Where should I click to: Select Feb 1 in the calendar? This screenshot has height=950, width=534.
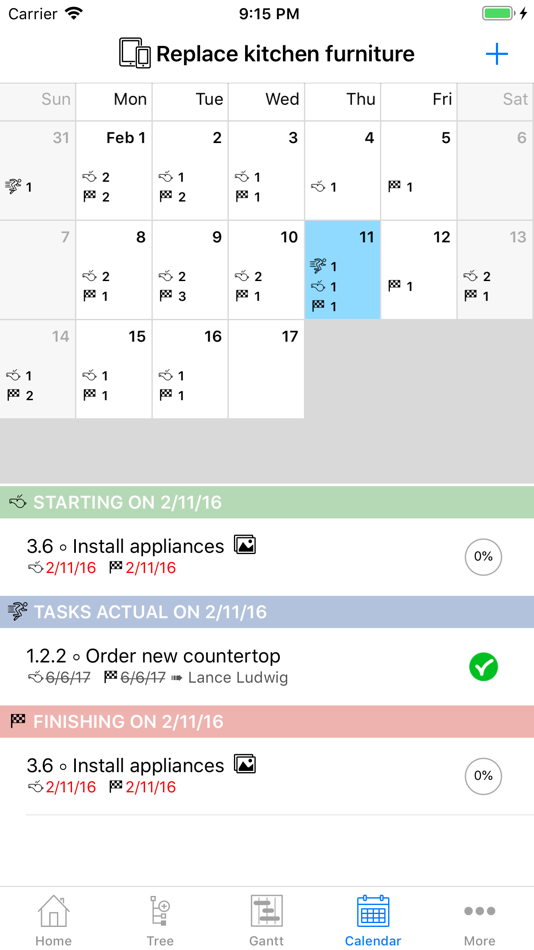(114, 170)
